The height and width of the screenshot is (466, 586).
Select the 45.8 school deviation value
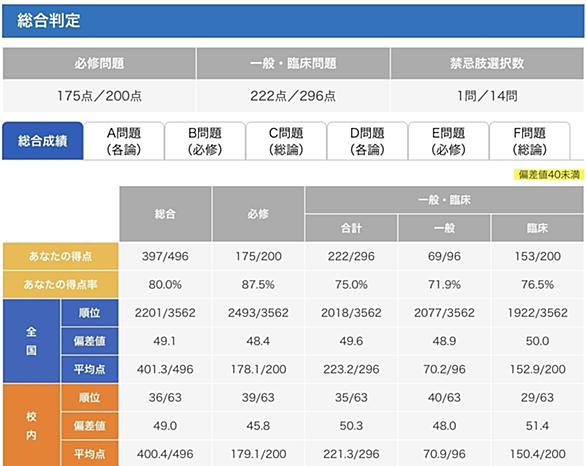pyautogui.click(x=258, y=426)
